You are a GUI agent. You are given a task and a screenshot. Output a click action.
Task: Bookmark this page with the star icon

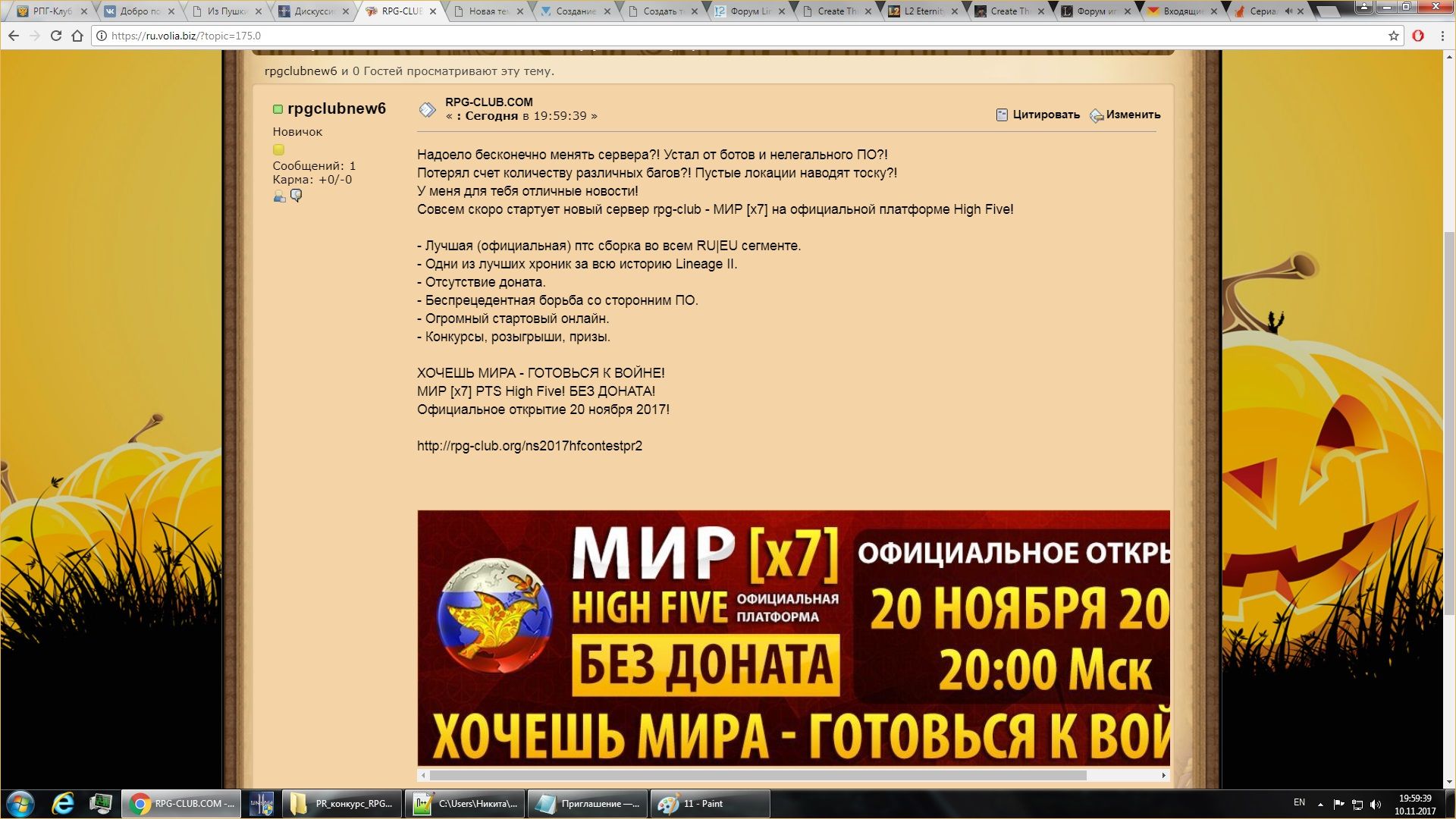click(1394, 36)
